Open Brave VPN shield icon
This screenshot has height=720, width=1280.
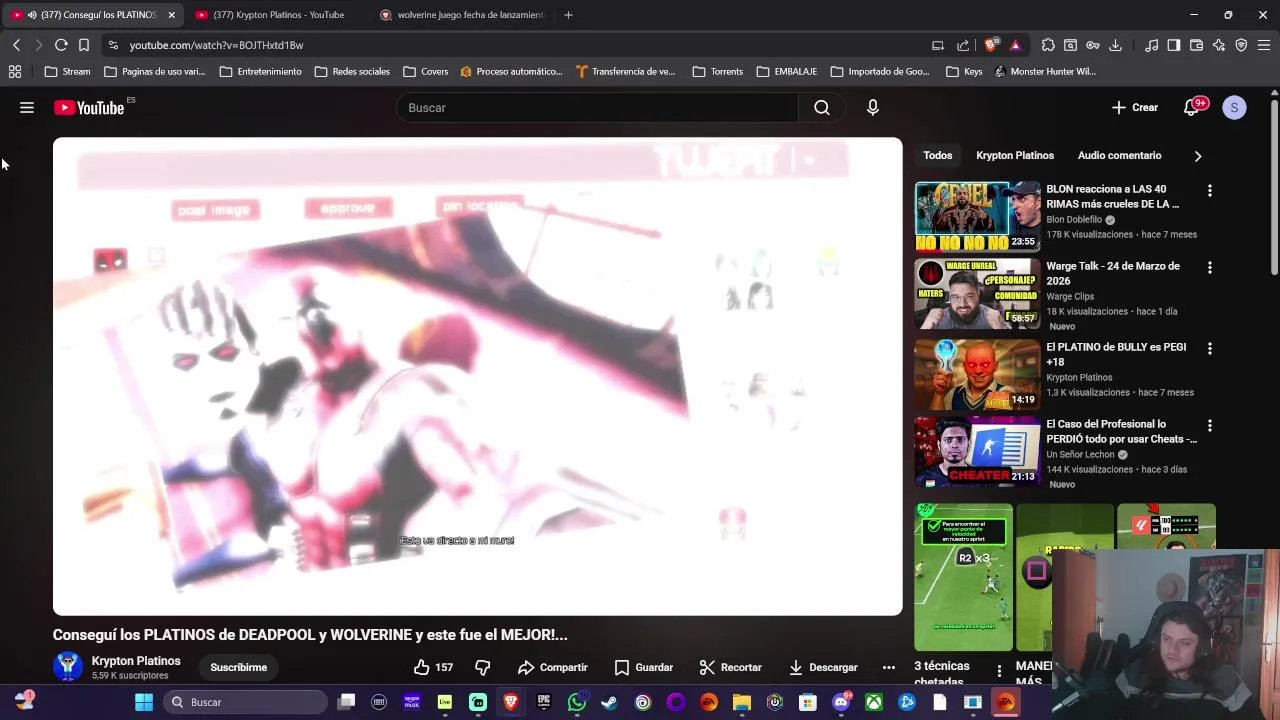(x=1241, y=45)
